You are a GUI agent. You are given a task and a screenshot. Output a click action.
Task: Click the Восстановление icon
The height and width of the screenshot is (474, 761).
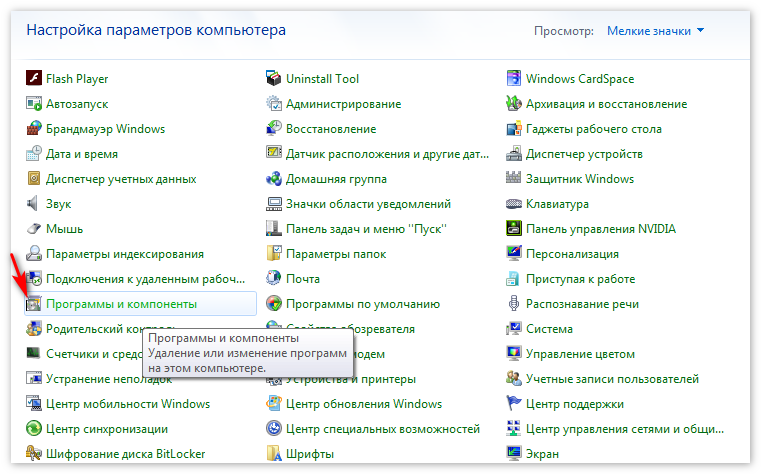(x=274, y=128)
